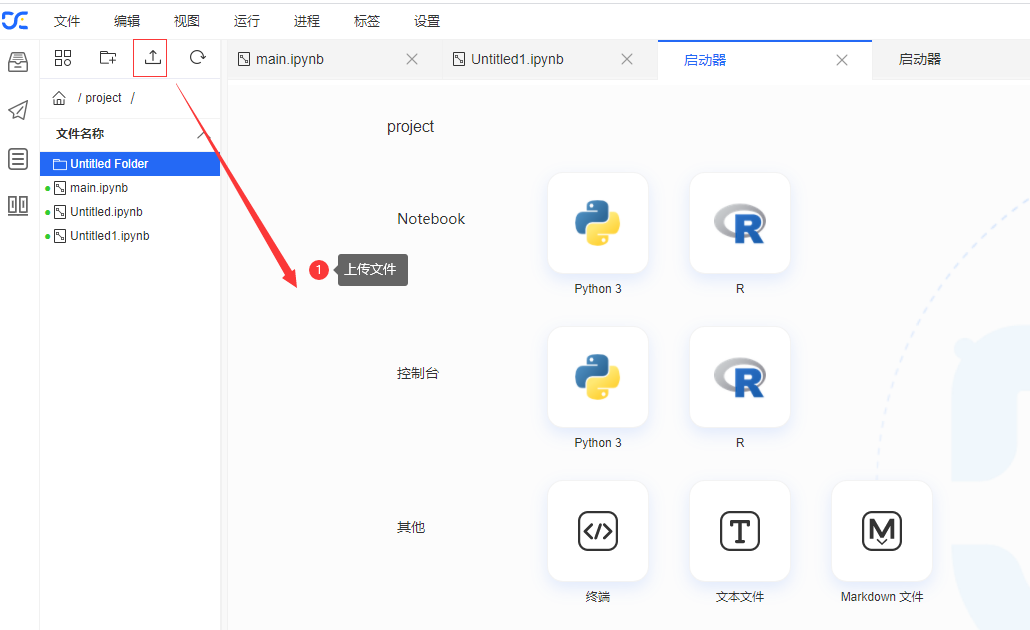Image resolution: width=1030 pixels, height=630 pixels.
Task: Click the project breadcrumb link
Action: point(103,98)
